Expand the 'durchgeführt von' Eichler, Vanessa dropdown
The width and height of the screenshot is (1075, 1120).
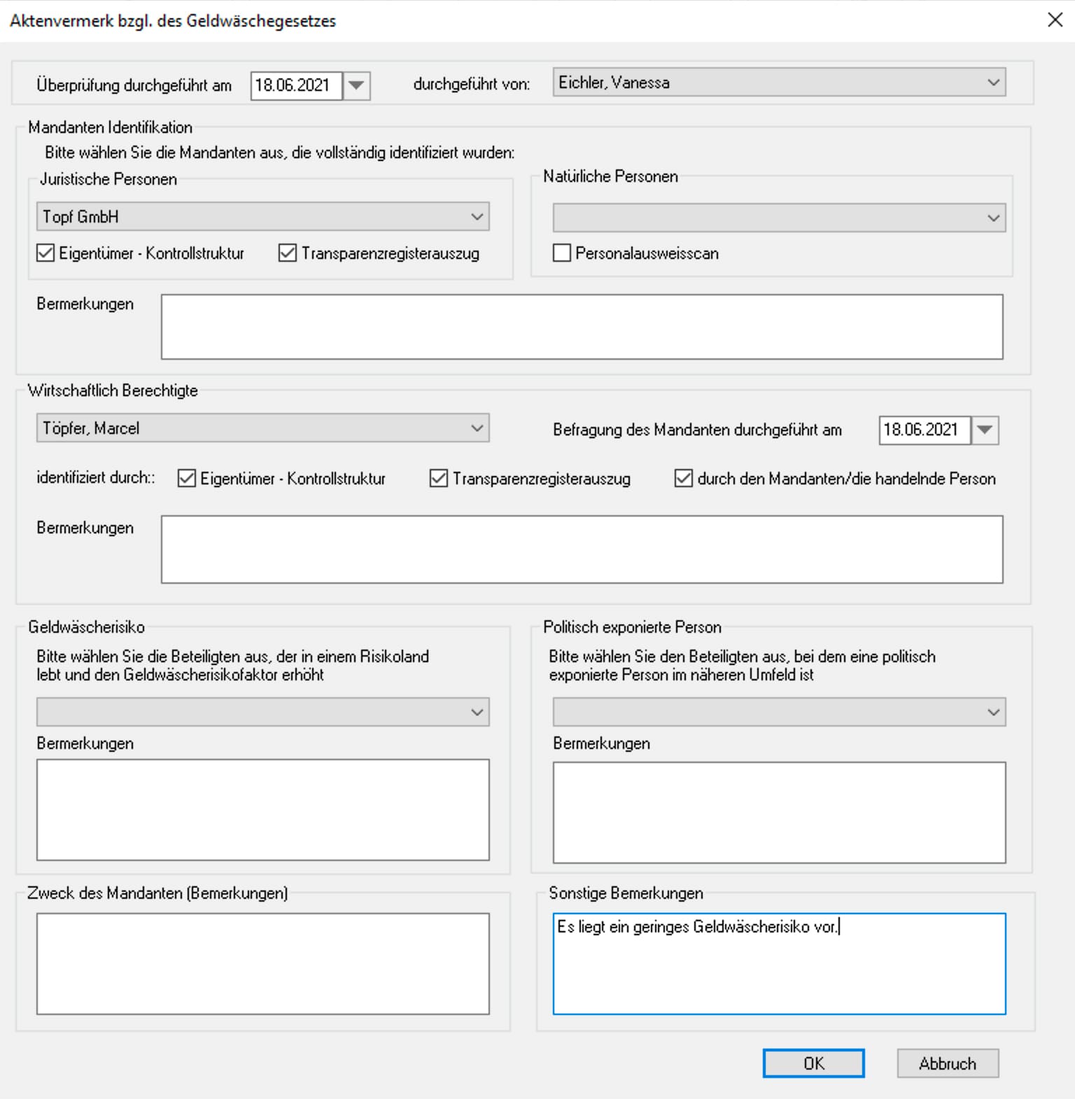tap(993, 83)
